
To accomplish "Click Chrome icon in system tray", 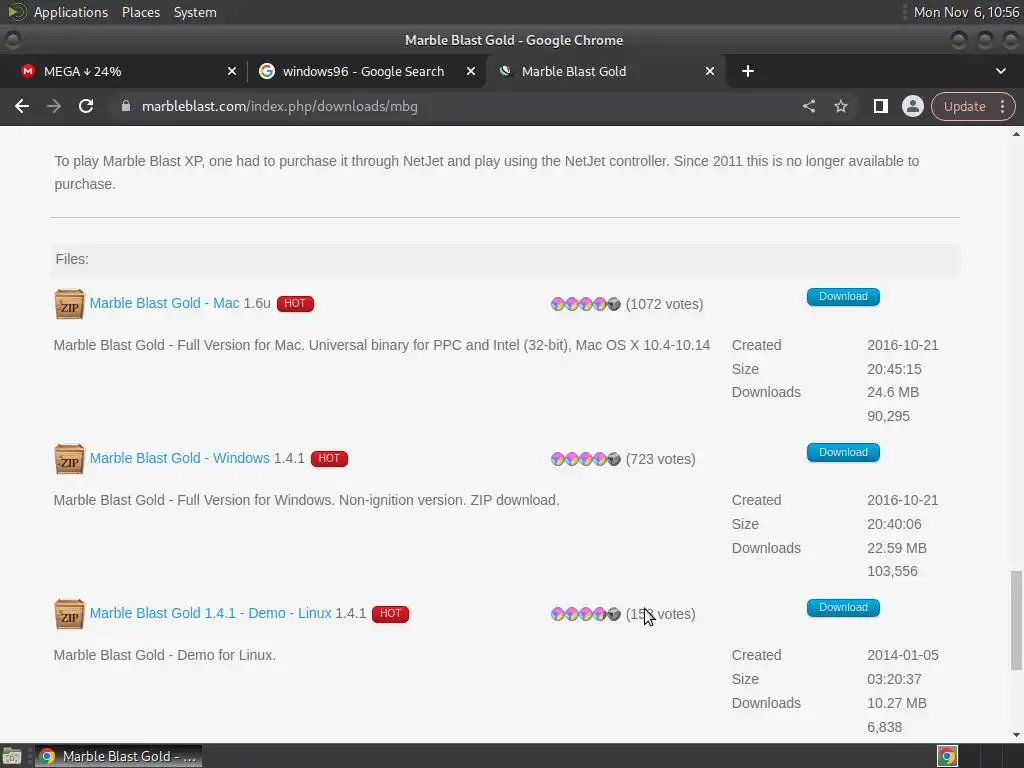I will coord(947,756).
